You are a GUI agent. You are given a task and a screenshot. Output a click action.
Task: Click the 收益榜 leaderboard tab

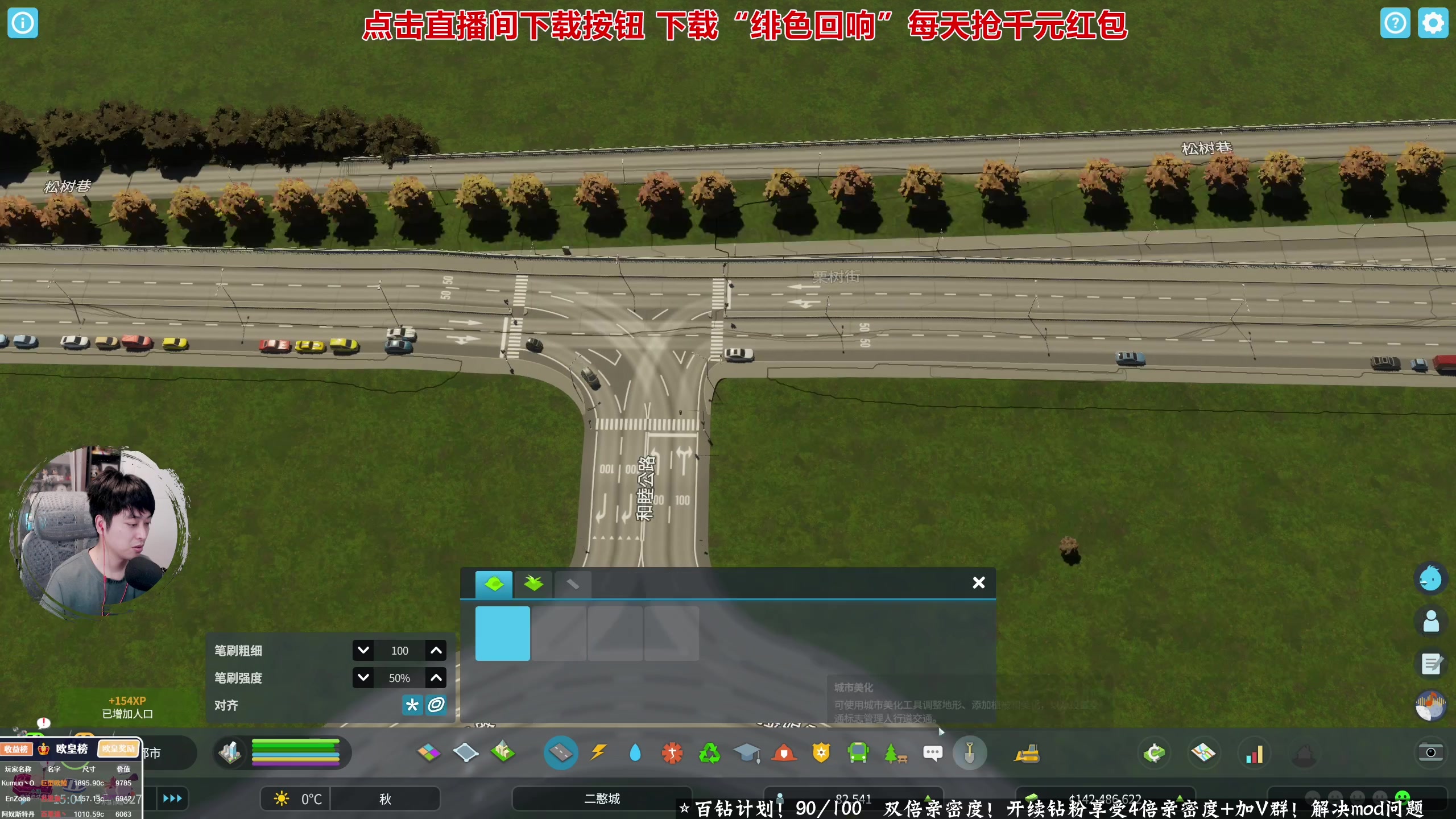(16, 749)
